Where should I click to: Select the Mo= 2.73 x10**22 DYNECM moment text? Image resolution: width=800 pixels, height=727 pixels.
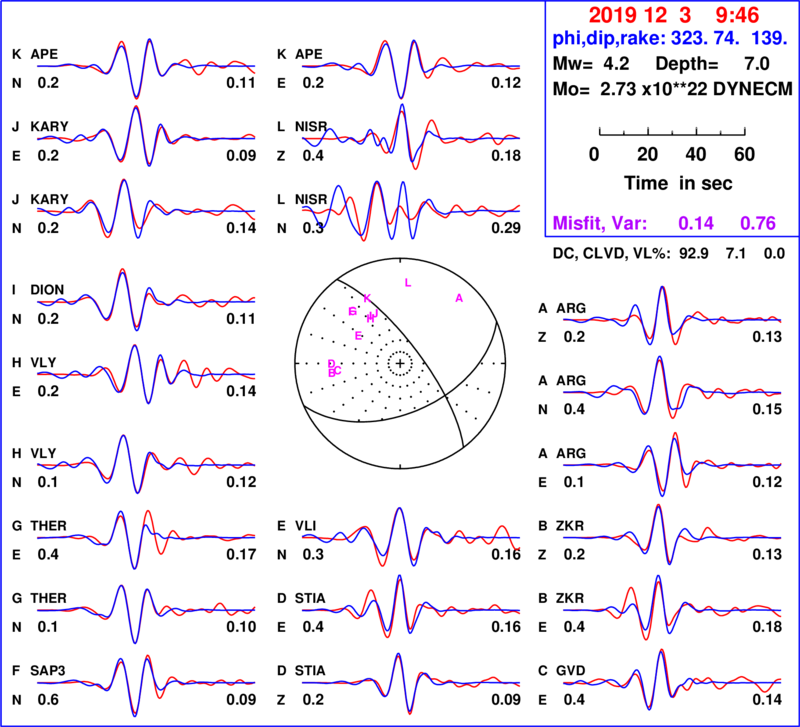672,89
